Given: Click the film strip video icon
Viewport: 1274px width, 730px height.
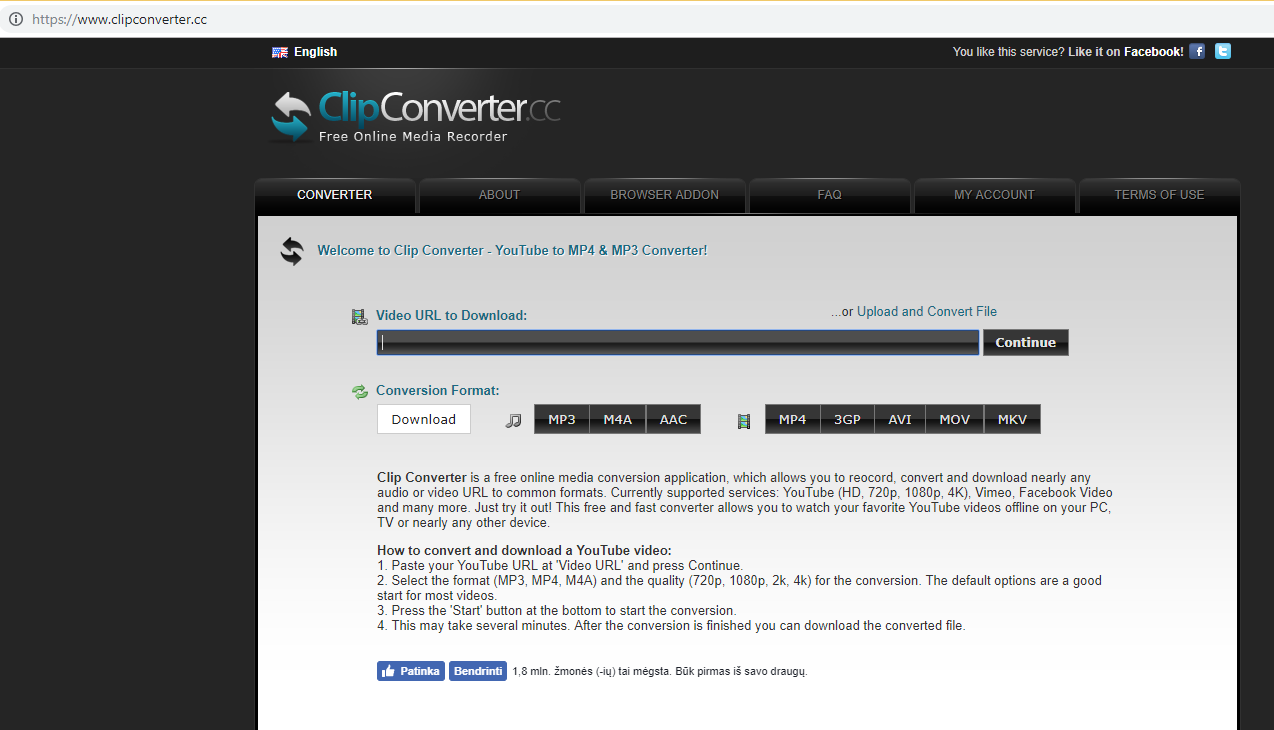Looking at the screenshot, I should point(744,421).
